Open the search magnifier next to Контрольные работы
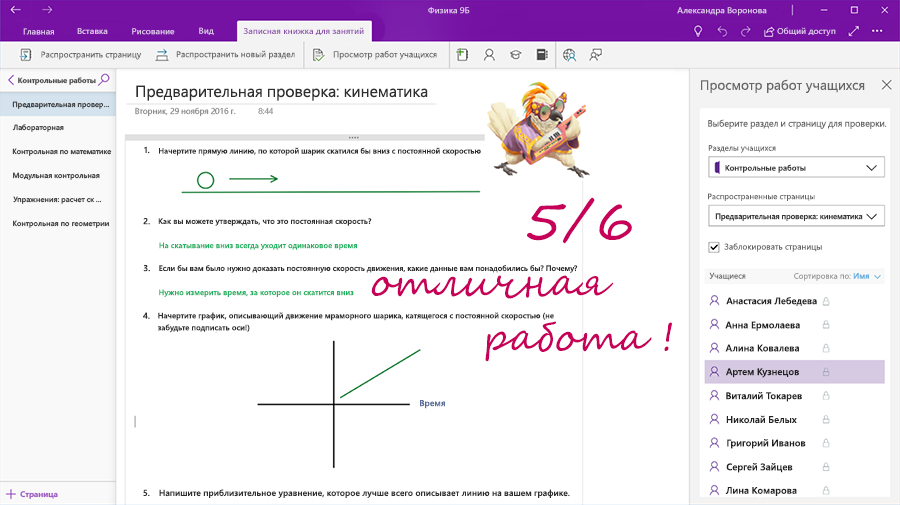This screenshot has width=900, height=505. [105, 79]
